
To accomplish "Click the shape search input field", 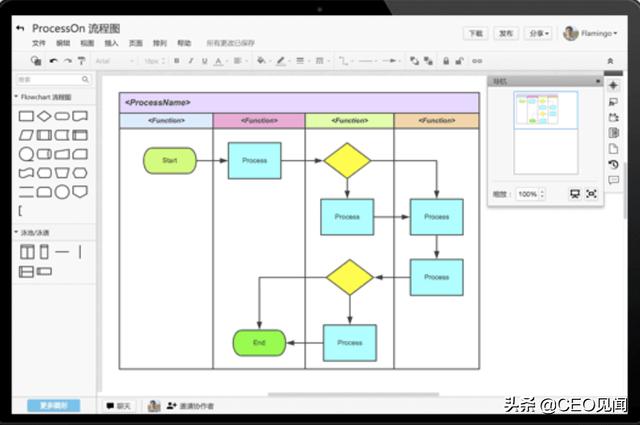I will (50, 79).
